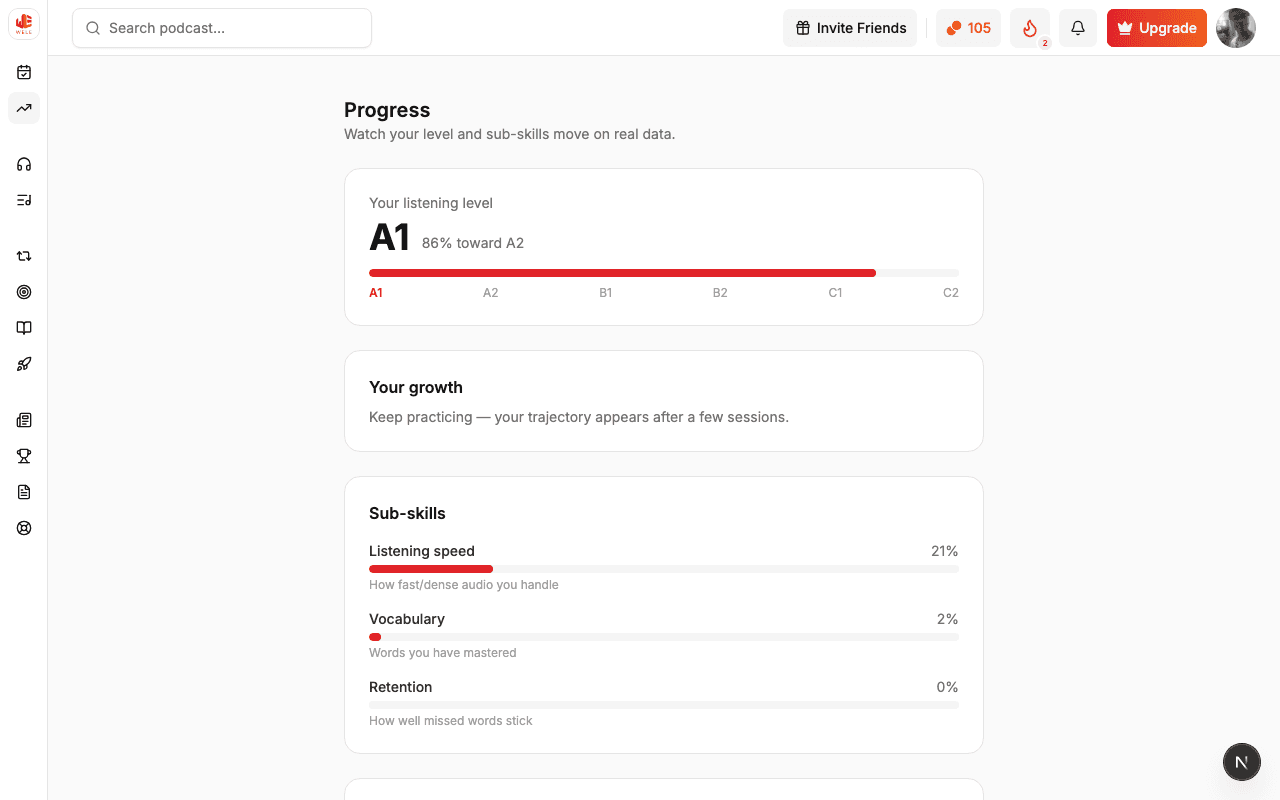Open the newspaper sidebar icon

point(24,420)
